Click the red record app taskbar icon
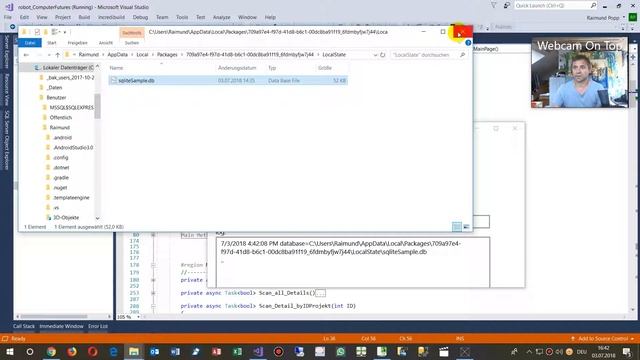The width and height of the screenshot is (640, 360). pyautogui.click(x=278, y=351)
